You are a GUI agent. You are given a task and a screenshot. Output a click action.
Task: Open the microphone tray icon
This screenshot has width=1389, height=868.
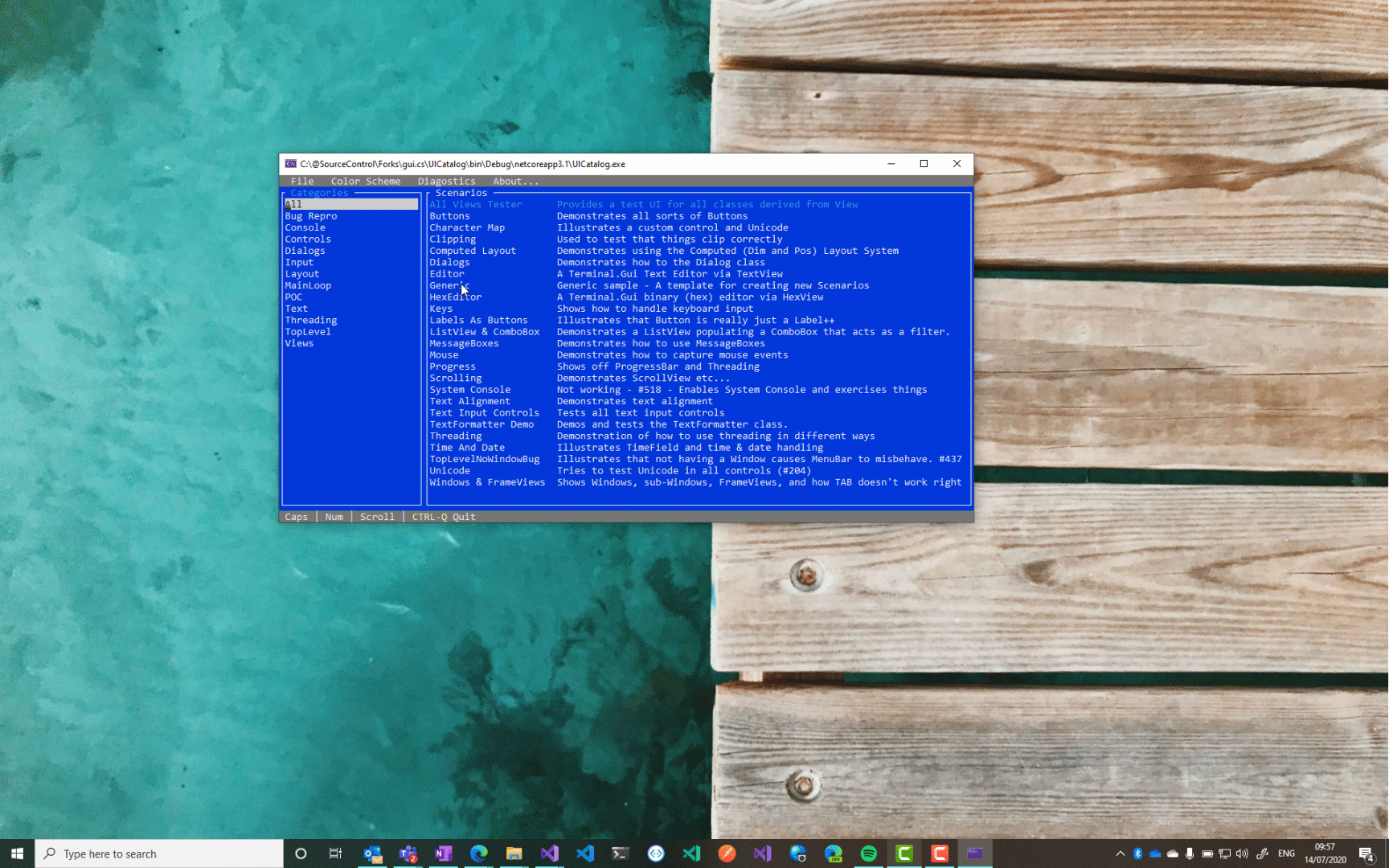pos(1190,854)
